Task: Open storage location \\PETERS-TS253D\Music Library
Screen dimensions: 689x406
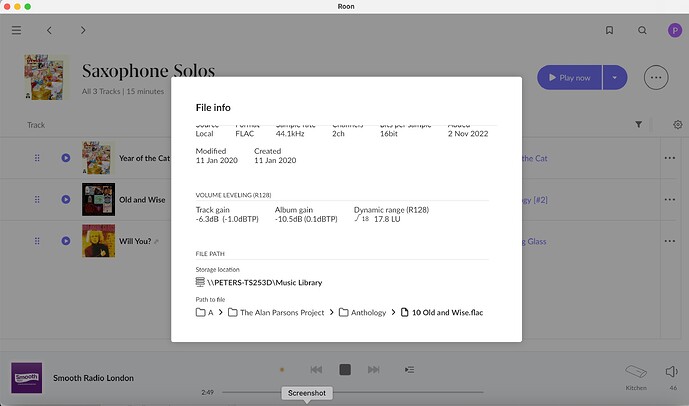Action: point(265,283)
